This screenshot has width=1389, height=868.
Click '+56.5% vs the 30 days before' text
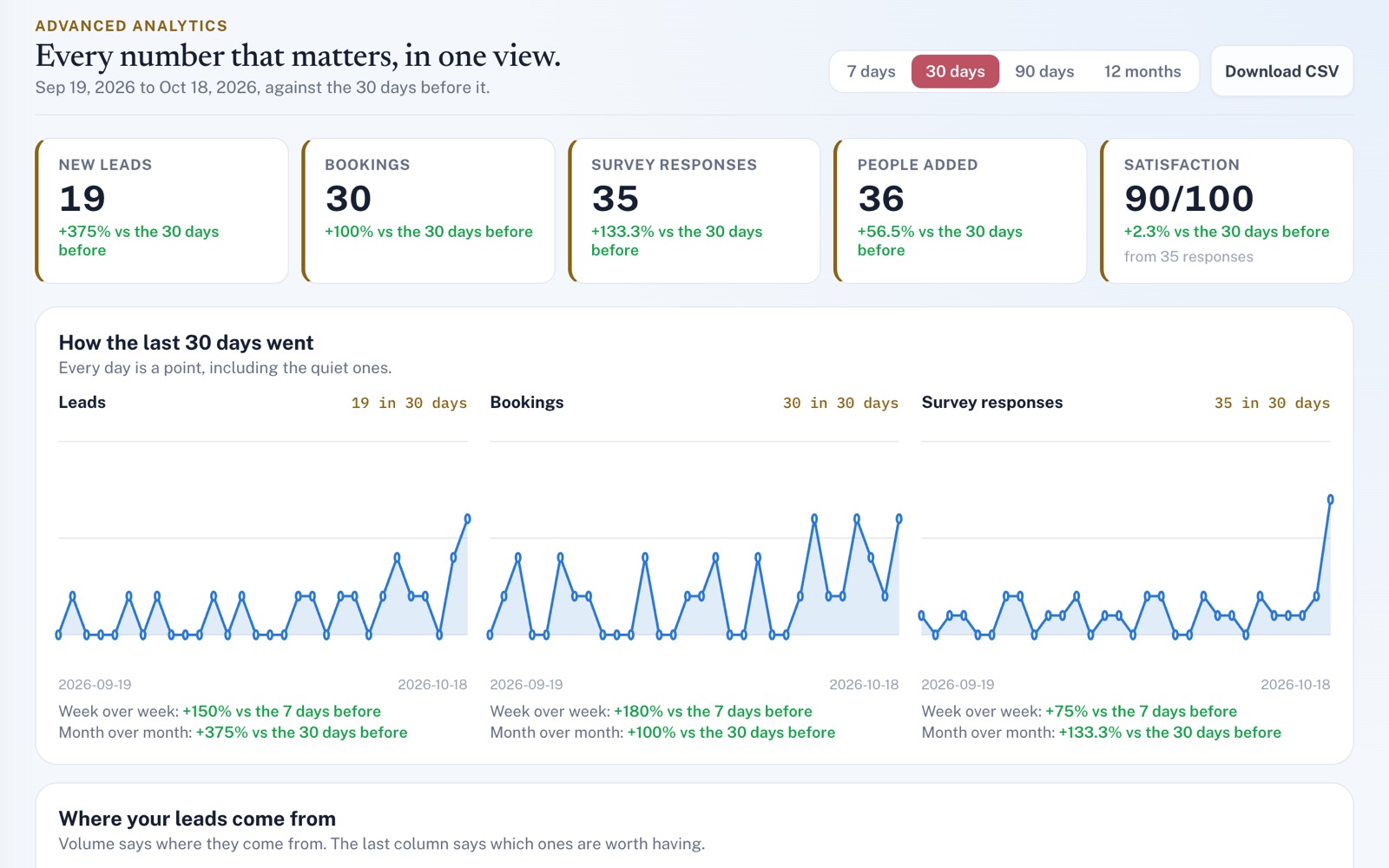(x=940, y=240)
